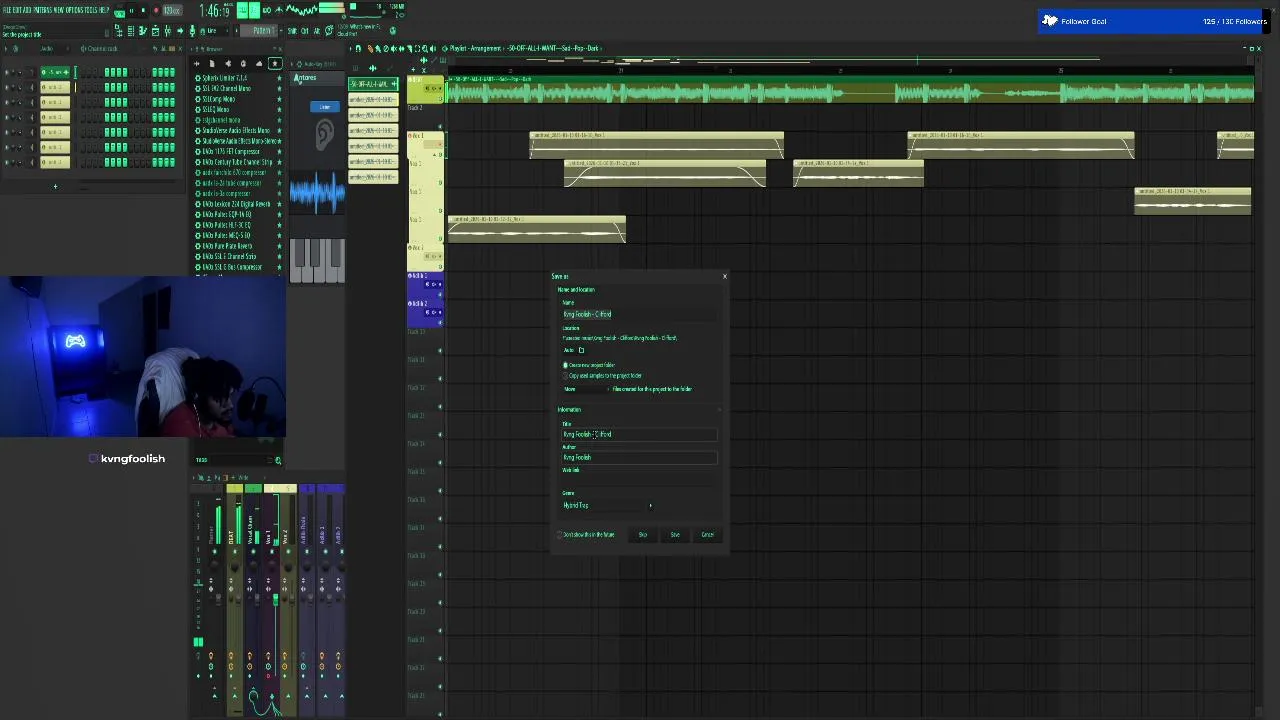1280x720 pixels.
Task: Click the Stop button in the transport
Action: click(143, 10)
